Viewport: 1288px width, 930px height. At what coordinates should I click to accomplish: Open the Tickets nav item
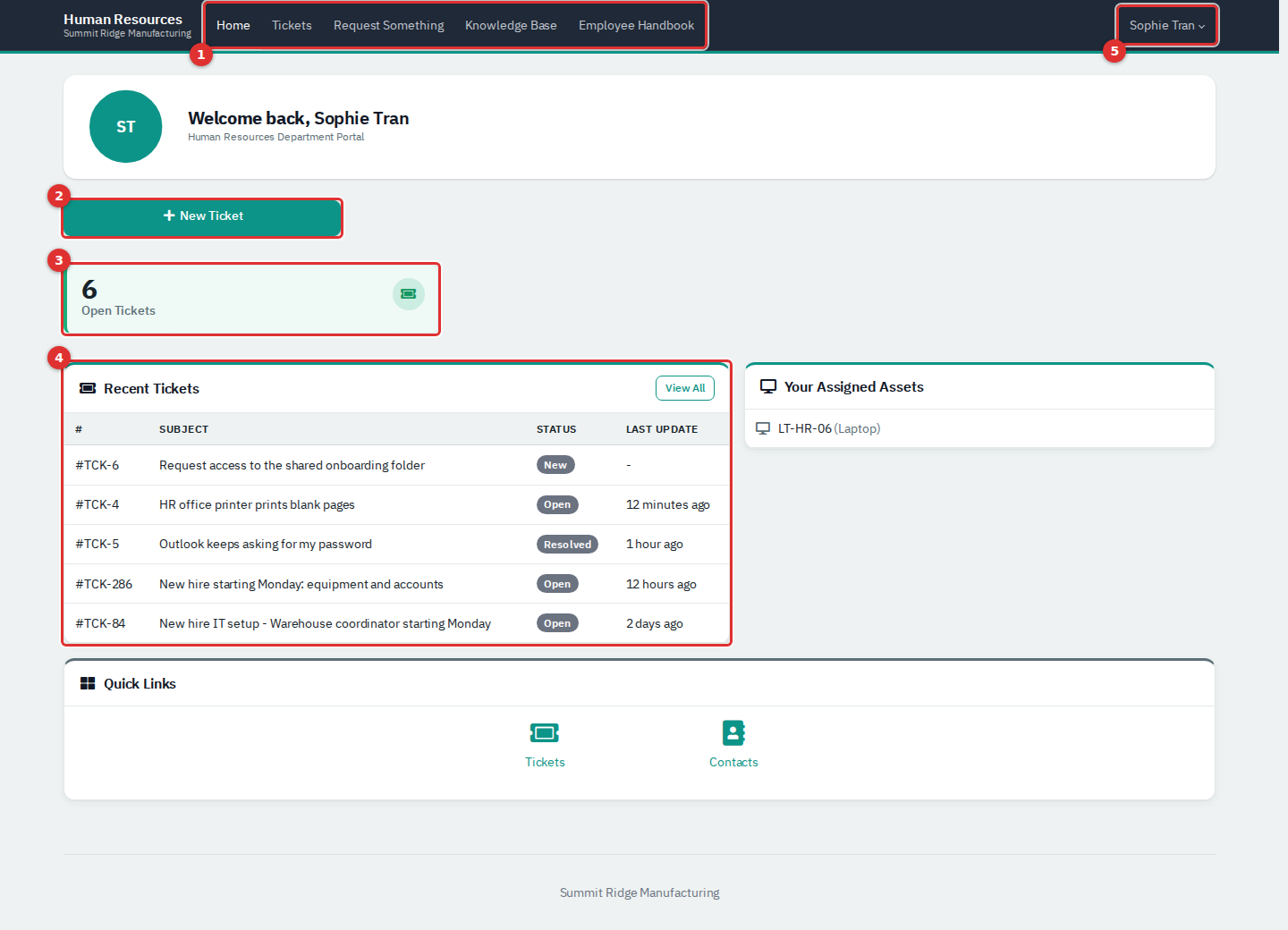(x=292, y=25)
